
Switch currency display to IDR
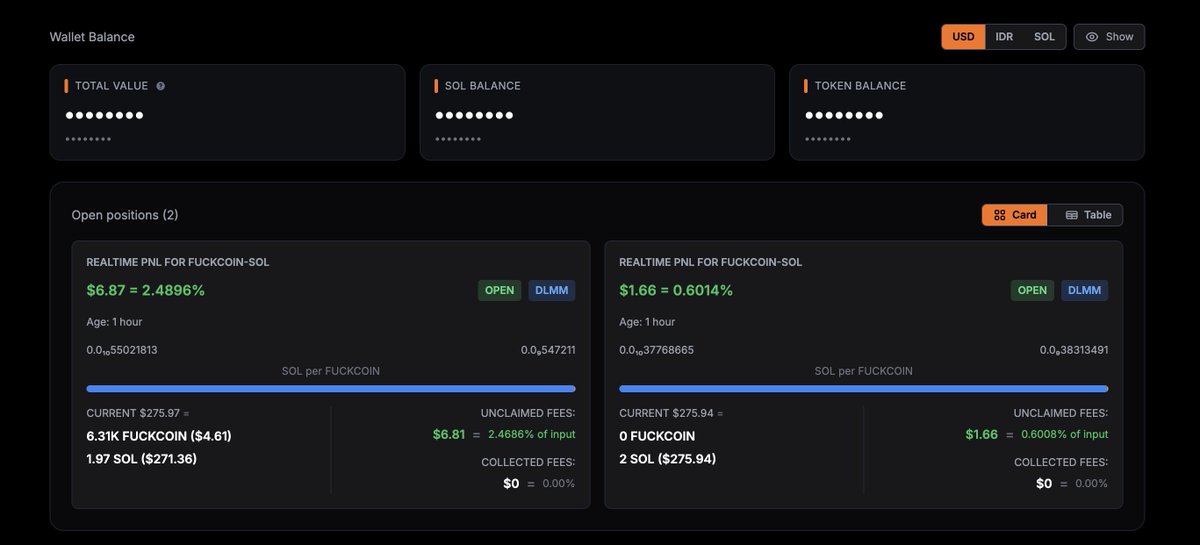click(x=1004, y=37)
